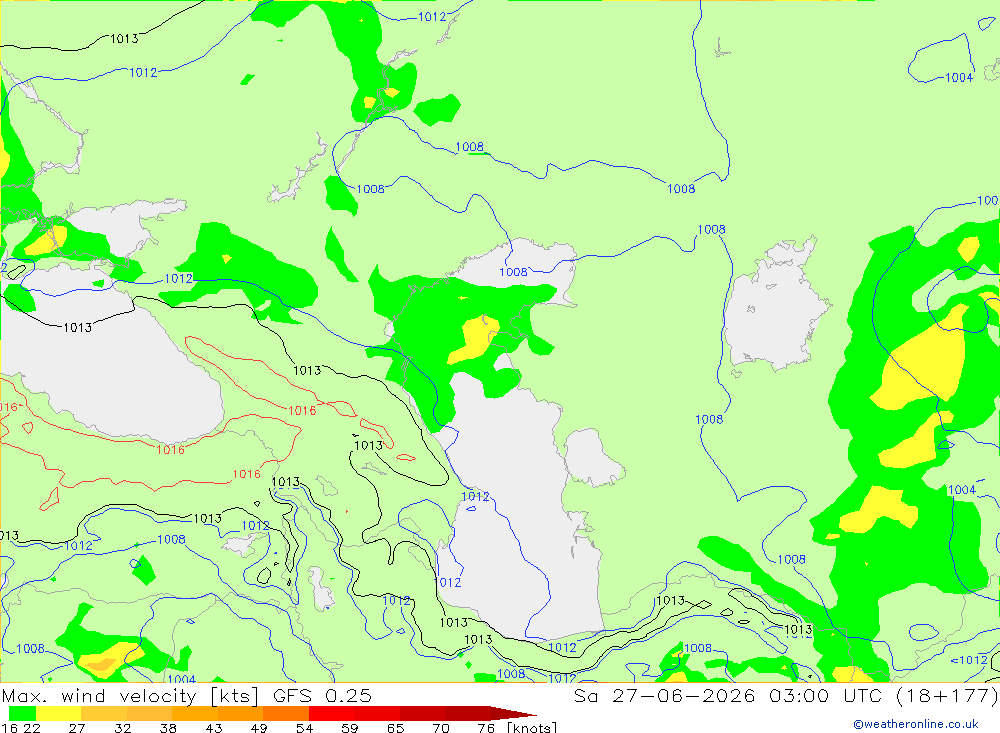Click the legend tick value "59"
Image resolution: width=1000 pixels, height=733 pixels.
[349, 728]
